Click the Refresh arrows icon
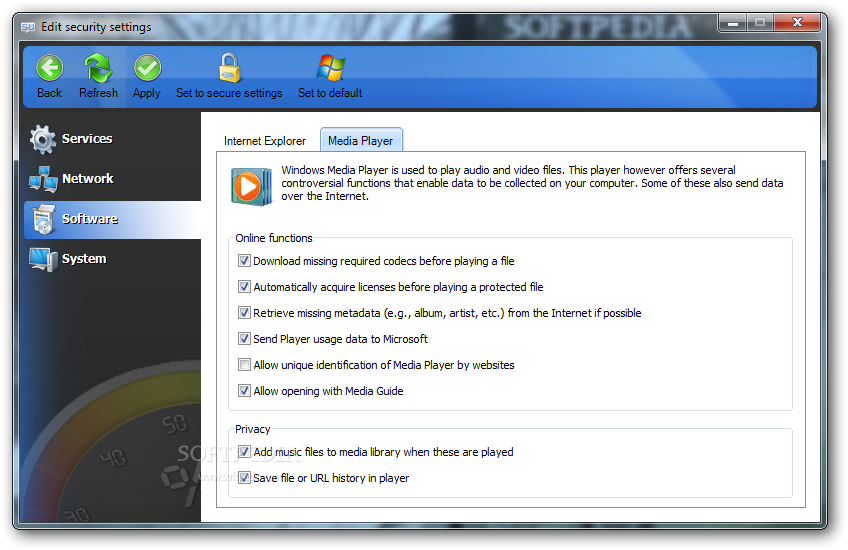848x550 pixels. click(98, 68)
